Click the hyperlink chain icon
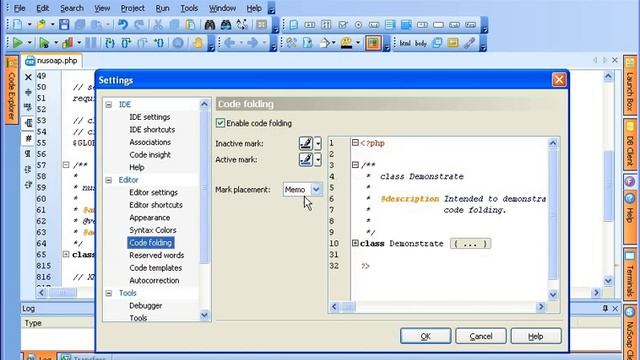640x360 pixels. tap(469, 42)
